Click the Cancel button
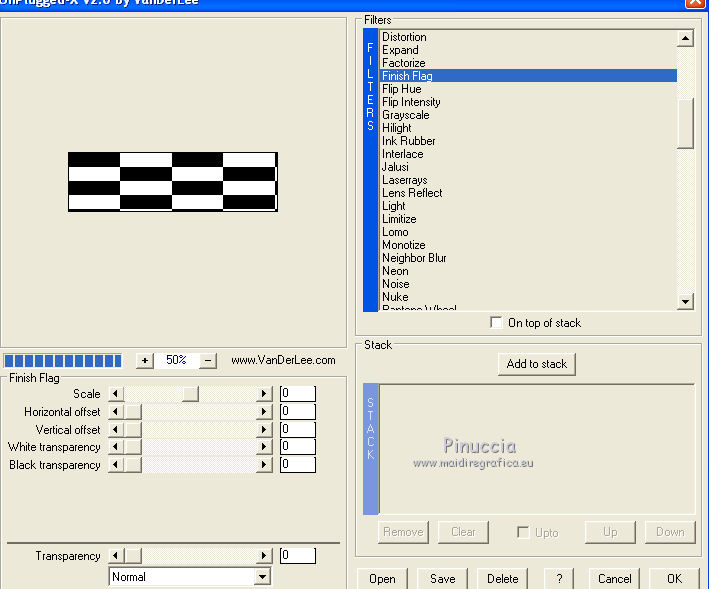 [614, 578]
